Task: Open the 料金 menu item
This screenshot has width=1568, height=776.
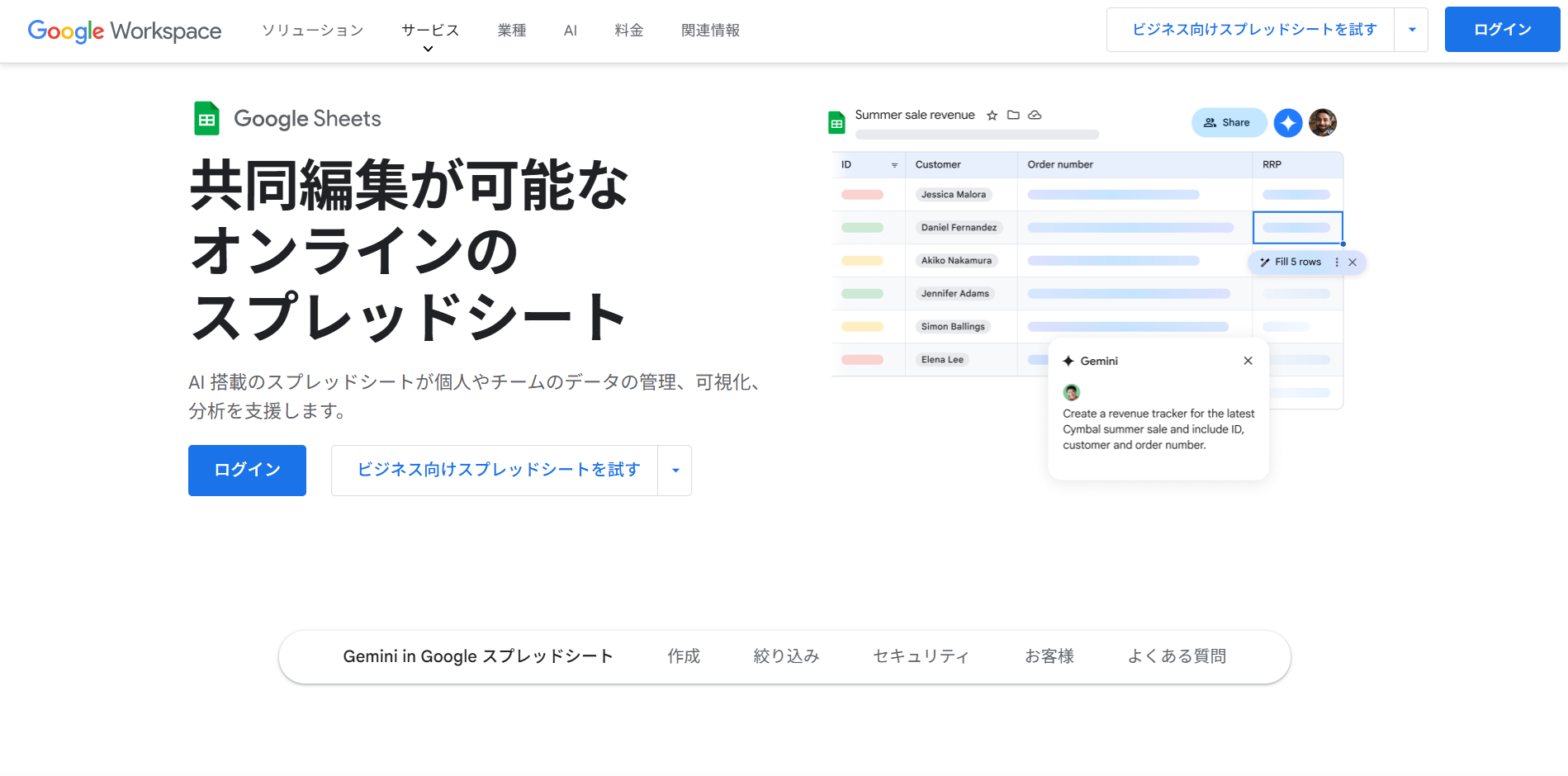Action: 628,31
